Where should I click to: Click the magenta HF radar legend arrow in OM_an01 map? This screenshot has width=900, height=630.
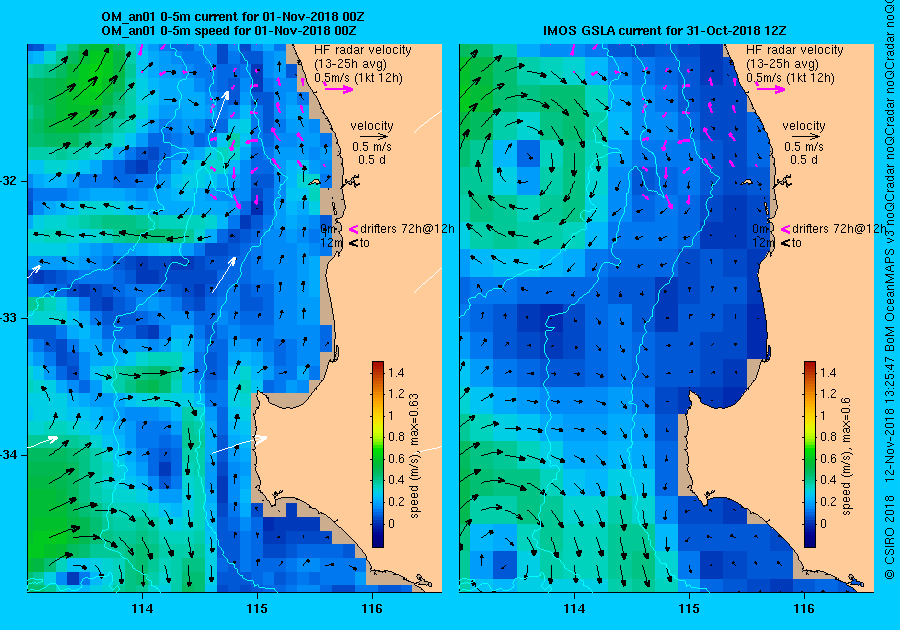(x=339, y=88)
